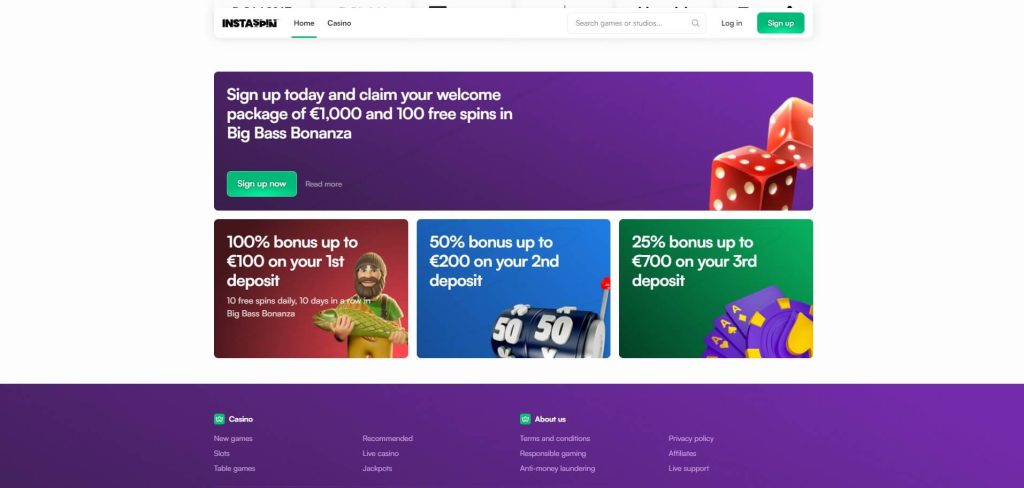Focus the Search games or studios field
Viewport: 1024px width, 488px height.
coord(630,23)
